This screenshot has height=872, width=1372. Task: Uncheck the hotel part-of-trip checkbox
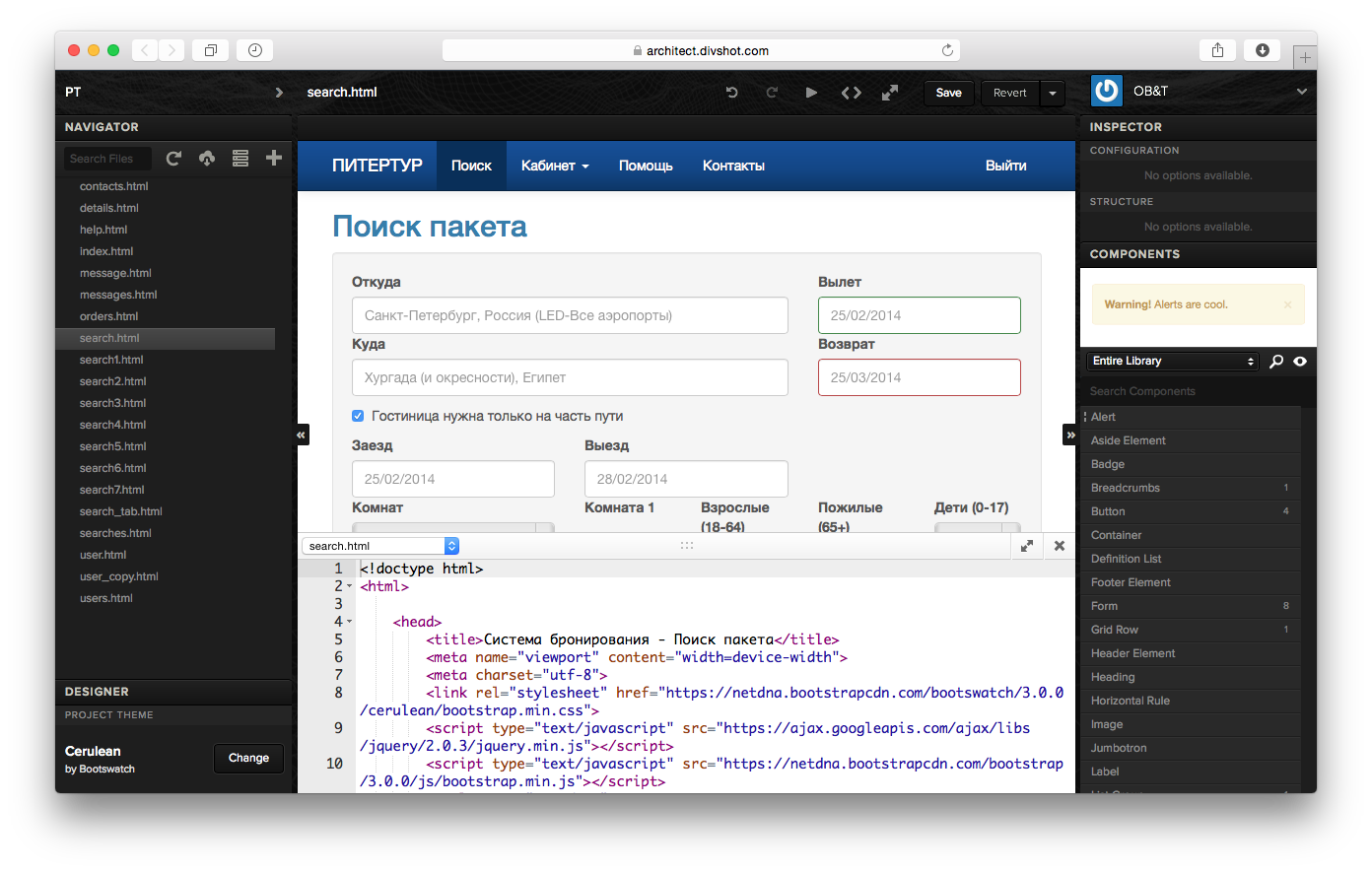[358, 416]
